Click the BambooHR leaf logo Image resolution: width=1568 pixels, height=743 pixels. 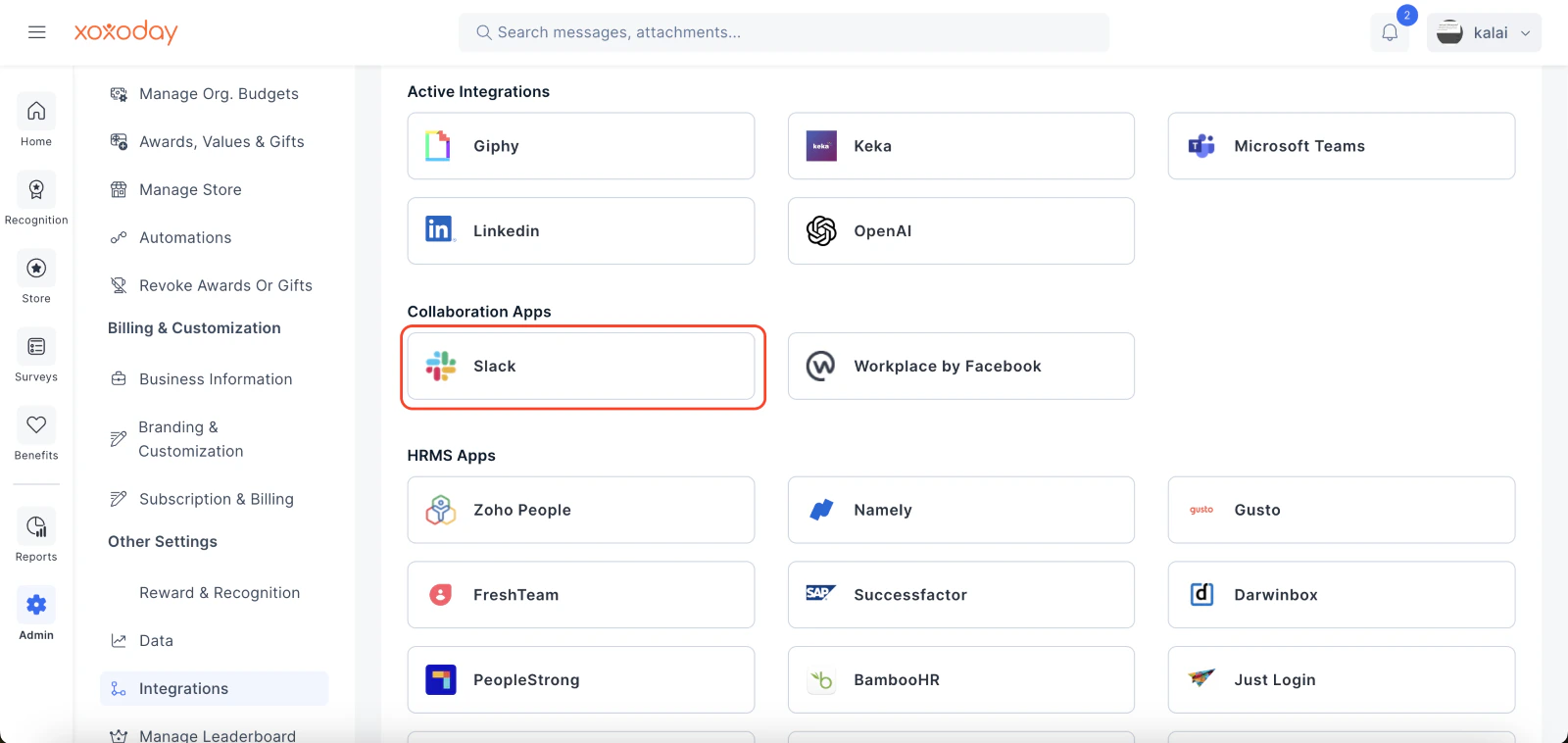click(821, 680)
